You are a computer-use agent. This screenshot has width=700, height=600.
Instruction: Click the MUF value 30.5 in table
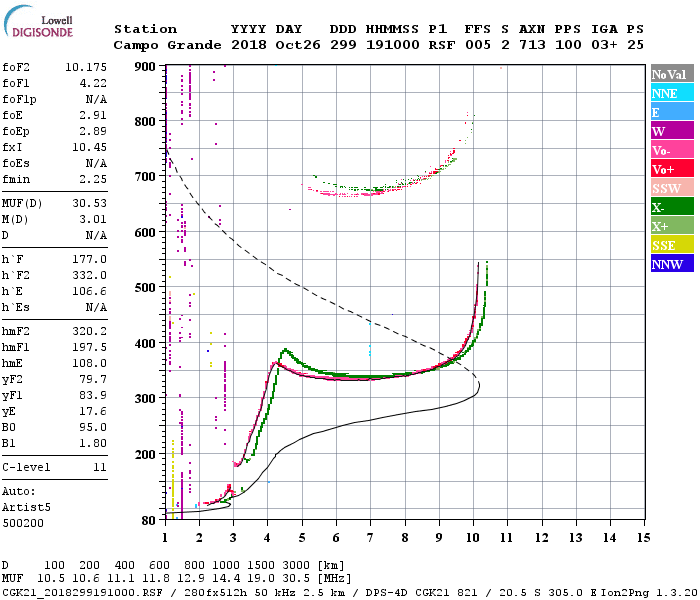pos(297,579)
